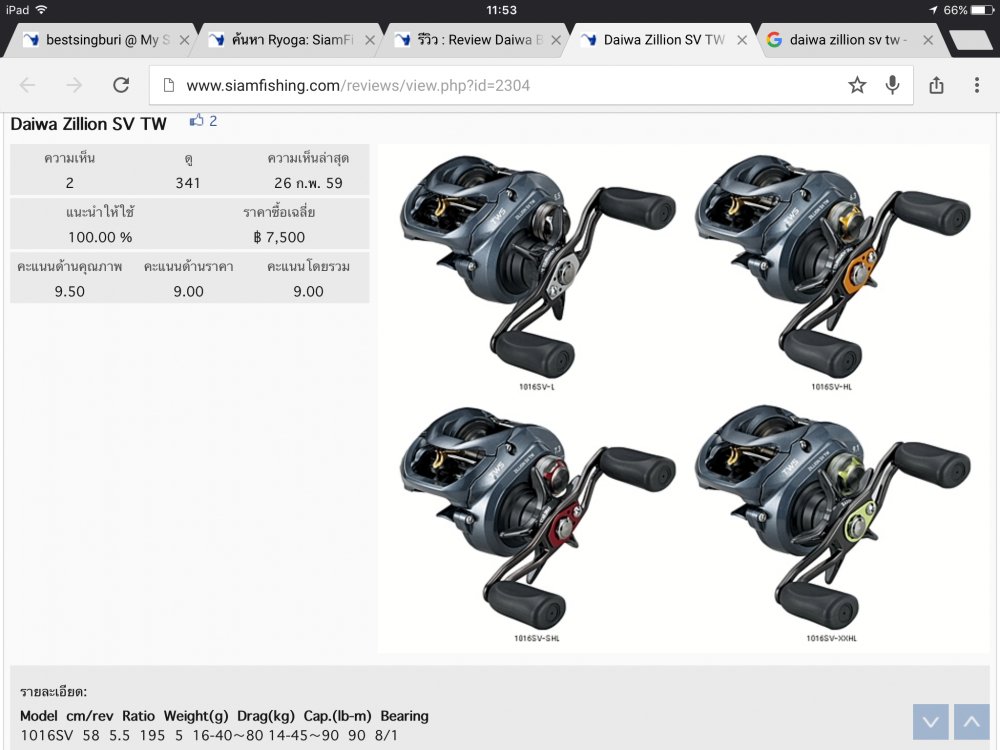Go forward to the next page
Viewport: 1000px width, 750px height.
click(74, 85)
